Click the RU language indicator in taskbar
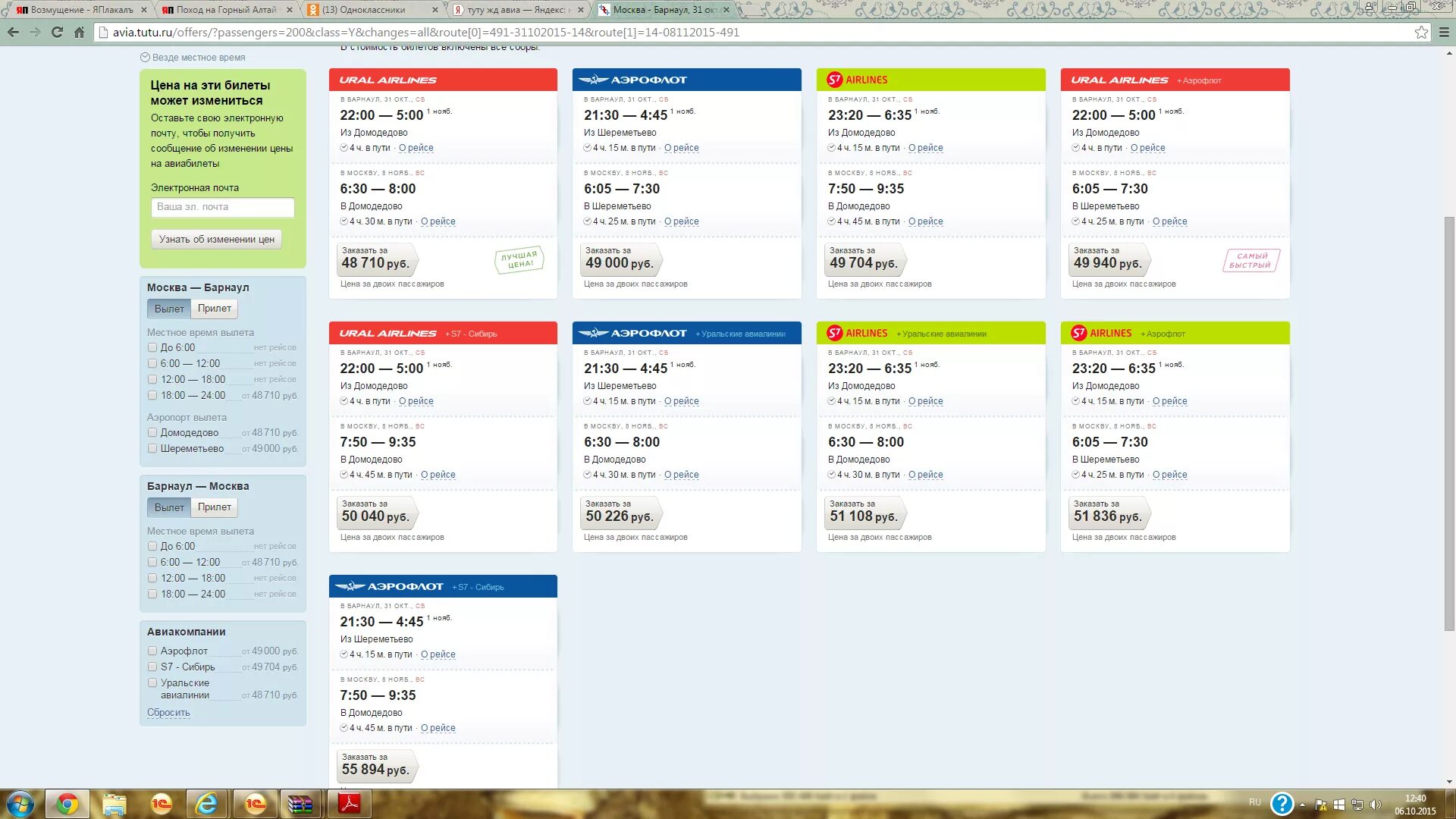Screen dimensions: 1456x819 click(1254, 802)
